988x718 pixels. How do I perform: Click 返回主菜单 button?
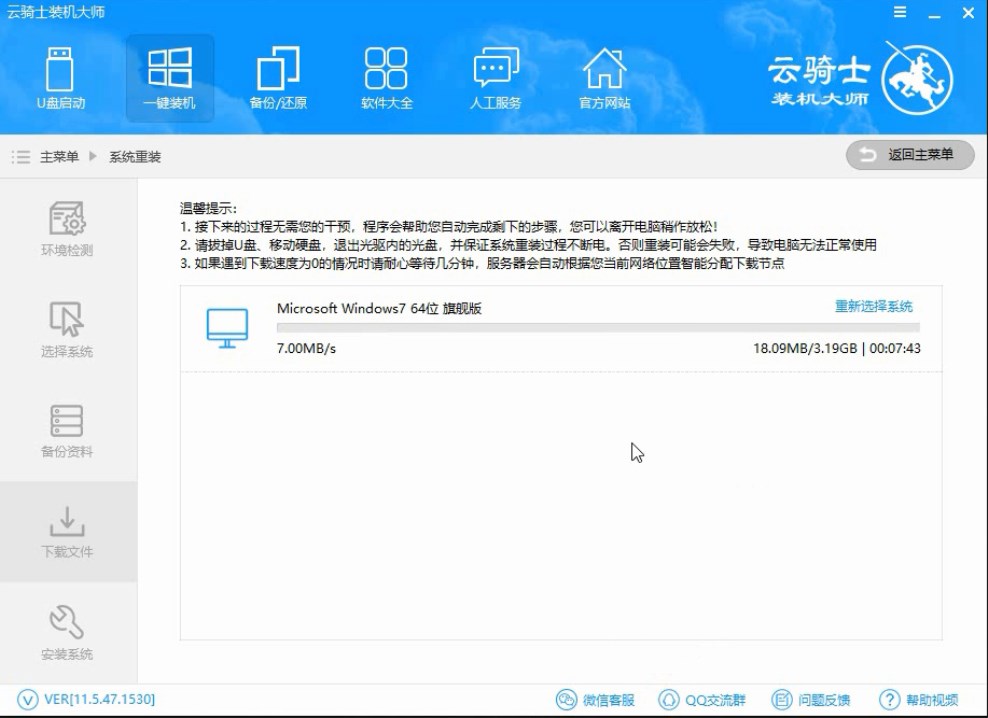(x=911, y=155)
